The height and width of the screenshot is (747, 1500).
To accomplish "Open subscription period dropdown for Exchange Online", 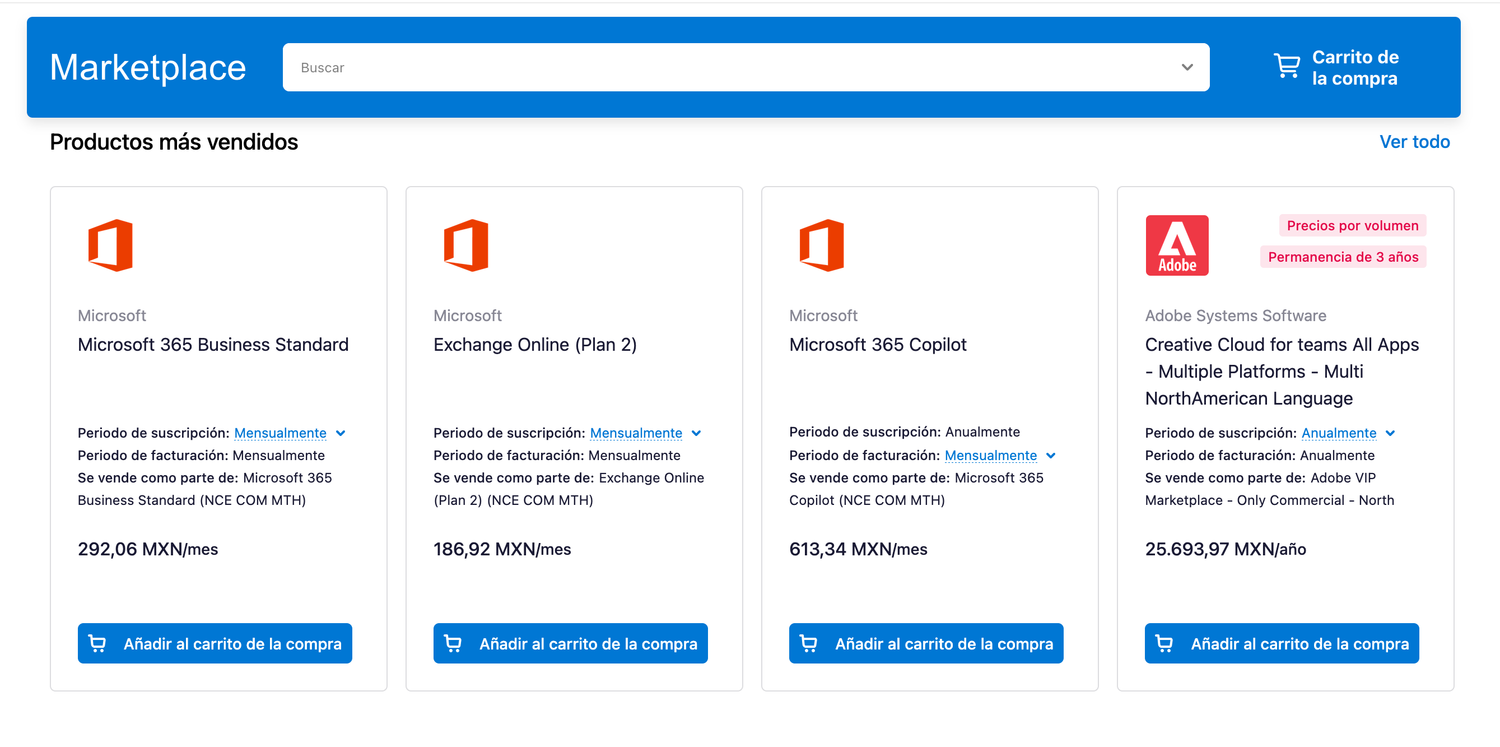I will 646,433.
